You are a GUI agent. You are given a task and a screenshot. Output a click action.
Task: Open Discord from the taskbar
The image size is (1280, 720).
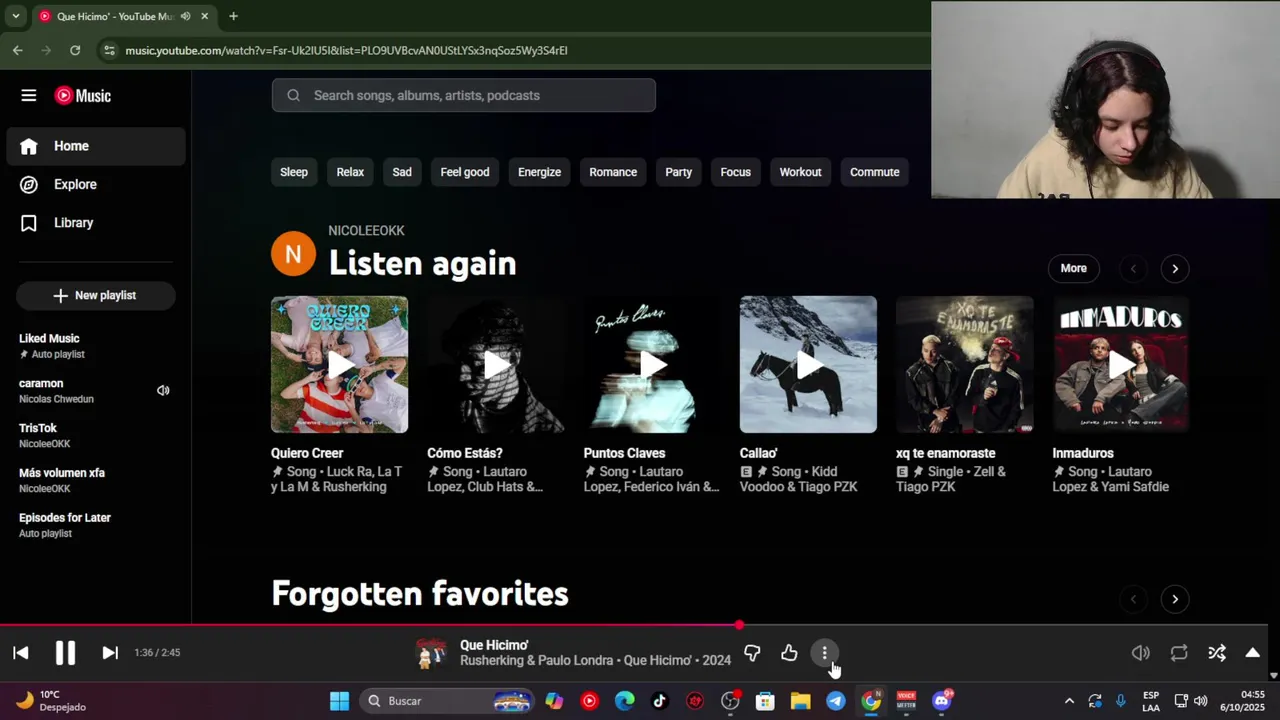pos(942,701)
